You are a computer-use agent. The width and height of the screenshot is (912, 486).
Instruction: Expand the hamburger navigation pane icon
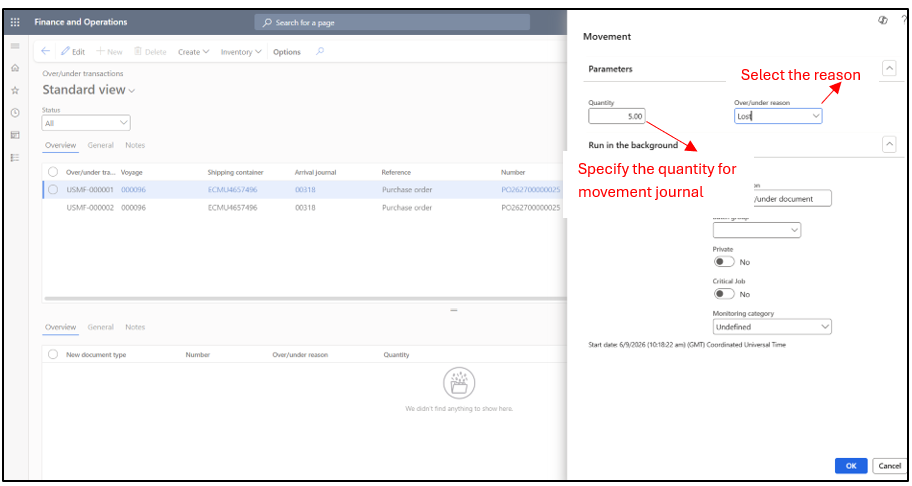pos(15,46)
